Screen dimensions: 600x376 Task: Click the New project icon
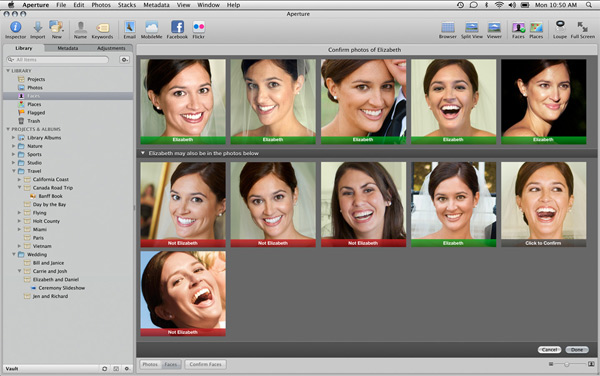coord(56,27)
